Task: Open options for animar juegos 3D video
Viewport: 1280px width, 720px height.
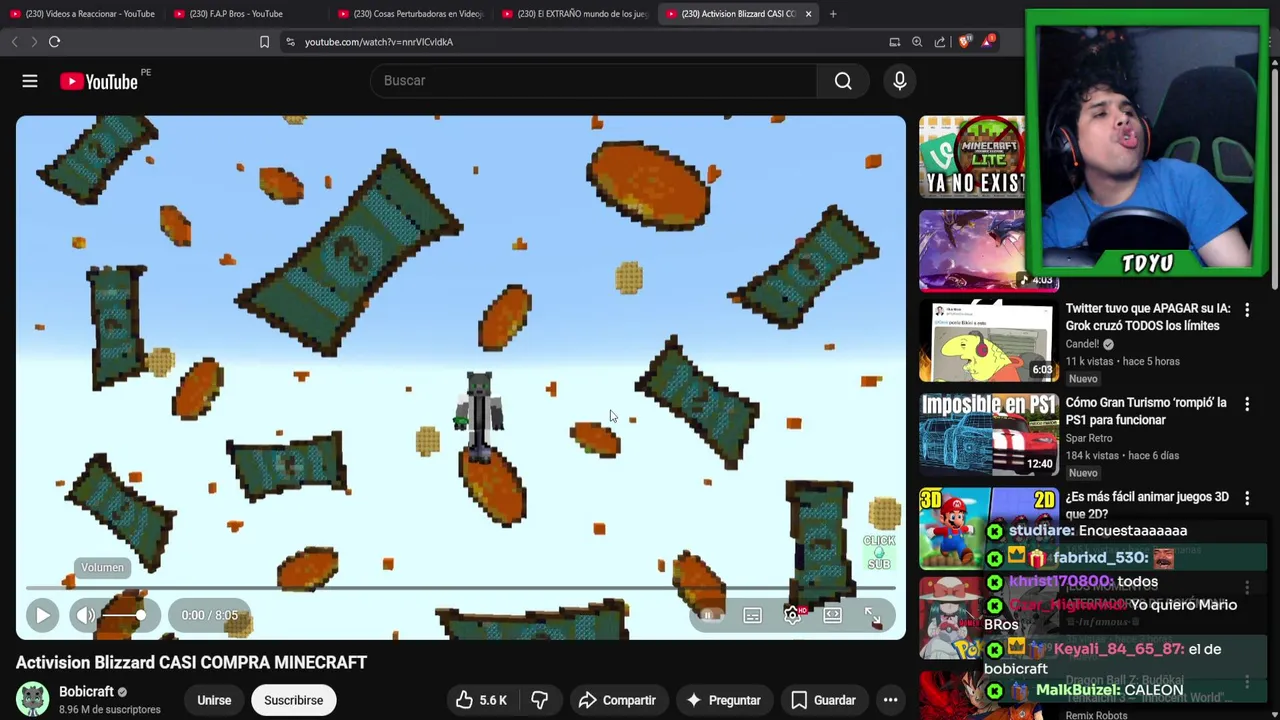Action: [x=1247, y=497]
